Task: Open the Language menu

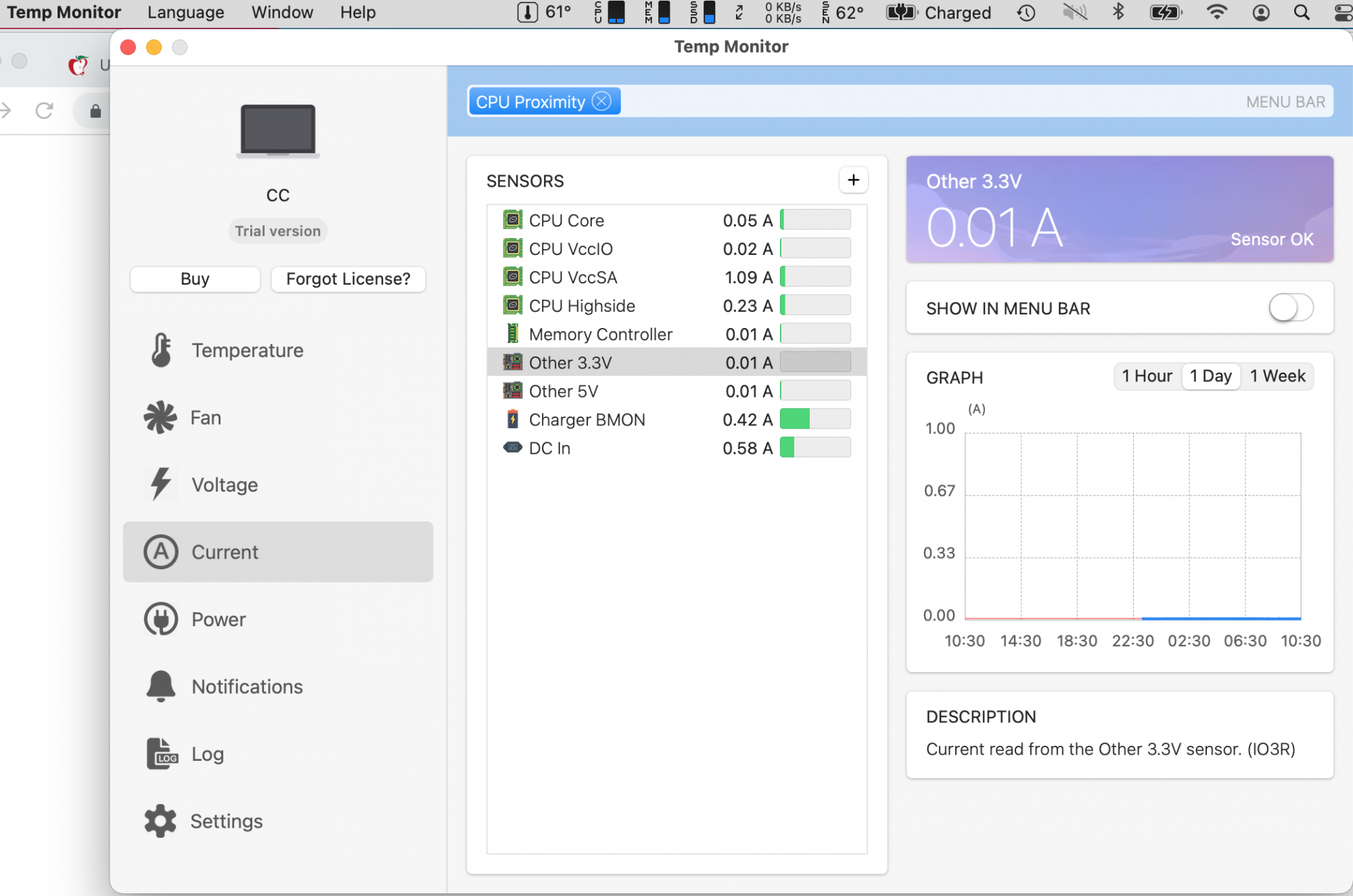Action: (x=185, y=12)
